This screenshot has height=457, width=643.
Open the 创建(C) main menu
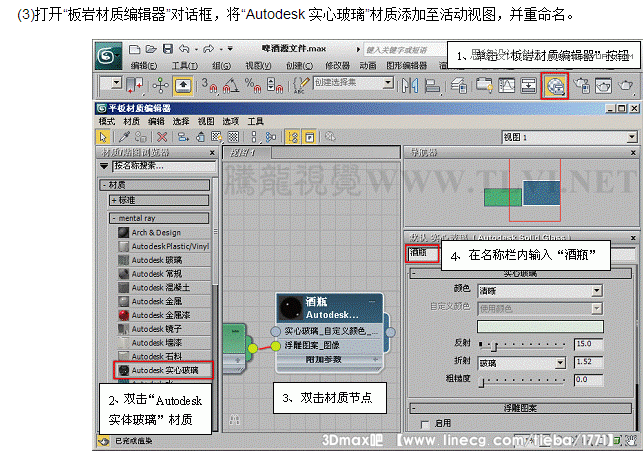point(299,65)
